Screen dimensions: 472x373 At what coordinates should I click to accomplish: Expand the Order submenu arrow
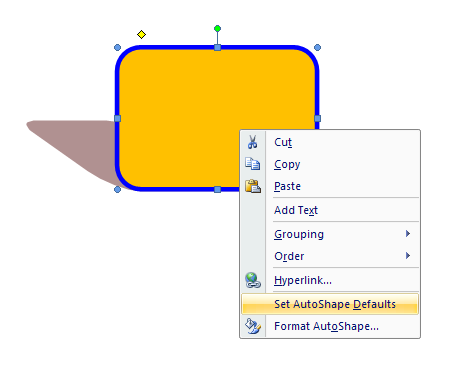pos(408,256)
